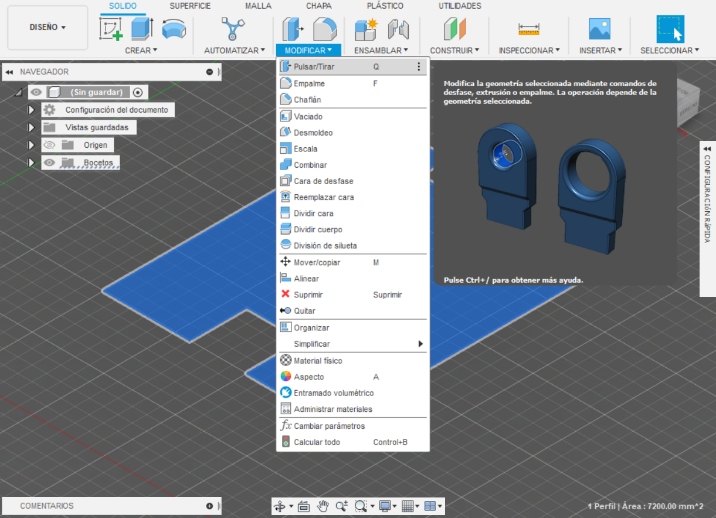Choose Calcular todo menu entry
The image size is (716, 518).
point(353,442)
